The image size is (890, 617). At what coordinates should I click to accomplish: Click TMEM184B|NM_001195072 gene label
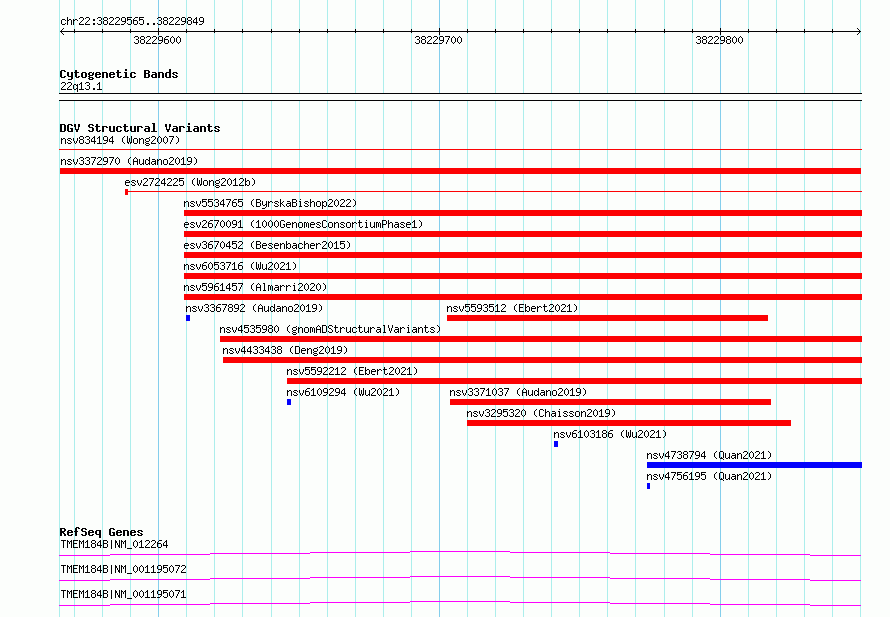point(123,569)
